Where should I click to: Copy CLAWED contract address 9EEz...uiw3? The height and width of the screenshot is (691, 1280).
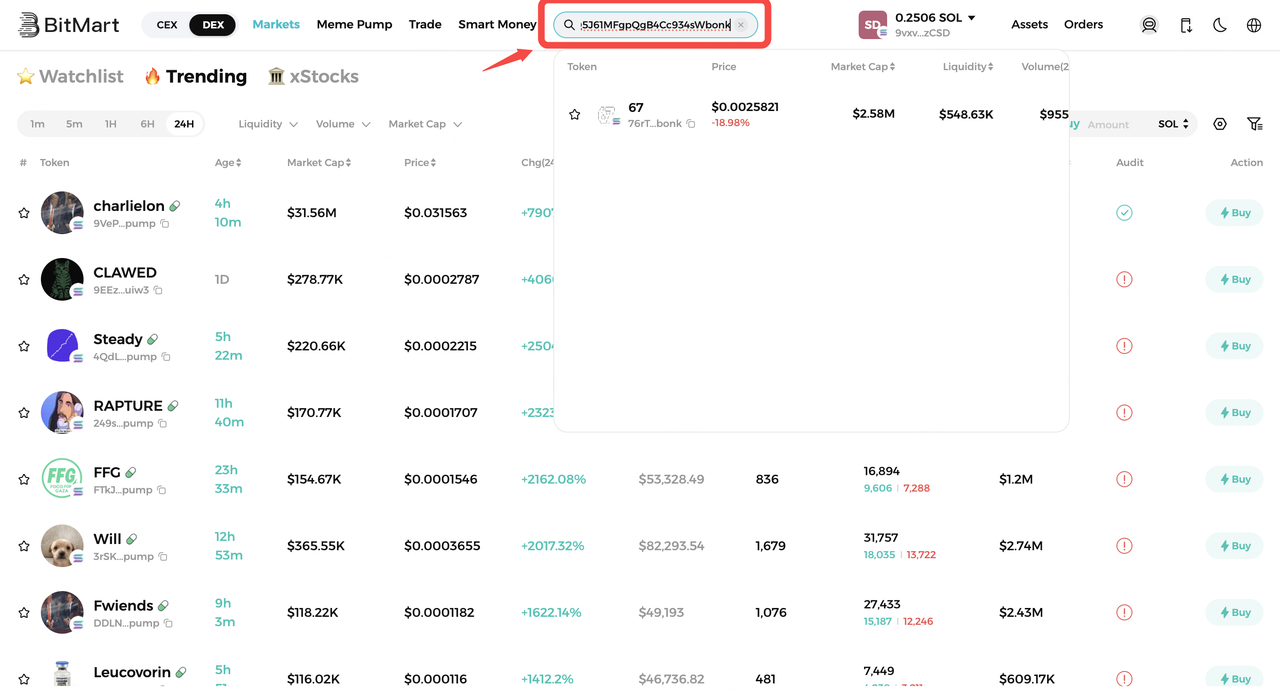tap(158, 290)
